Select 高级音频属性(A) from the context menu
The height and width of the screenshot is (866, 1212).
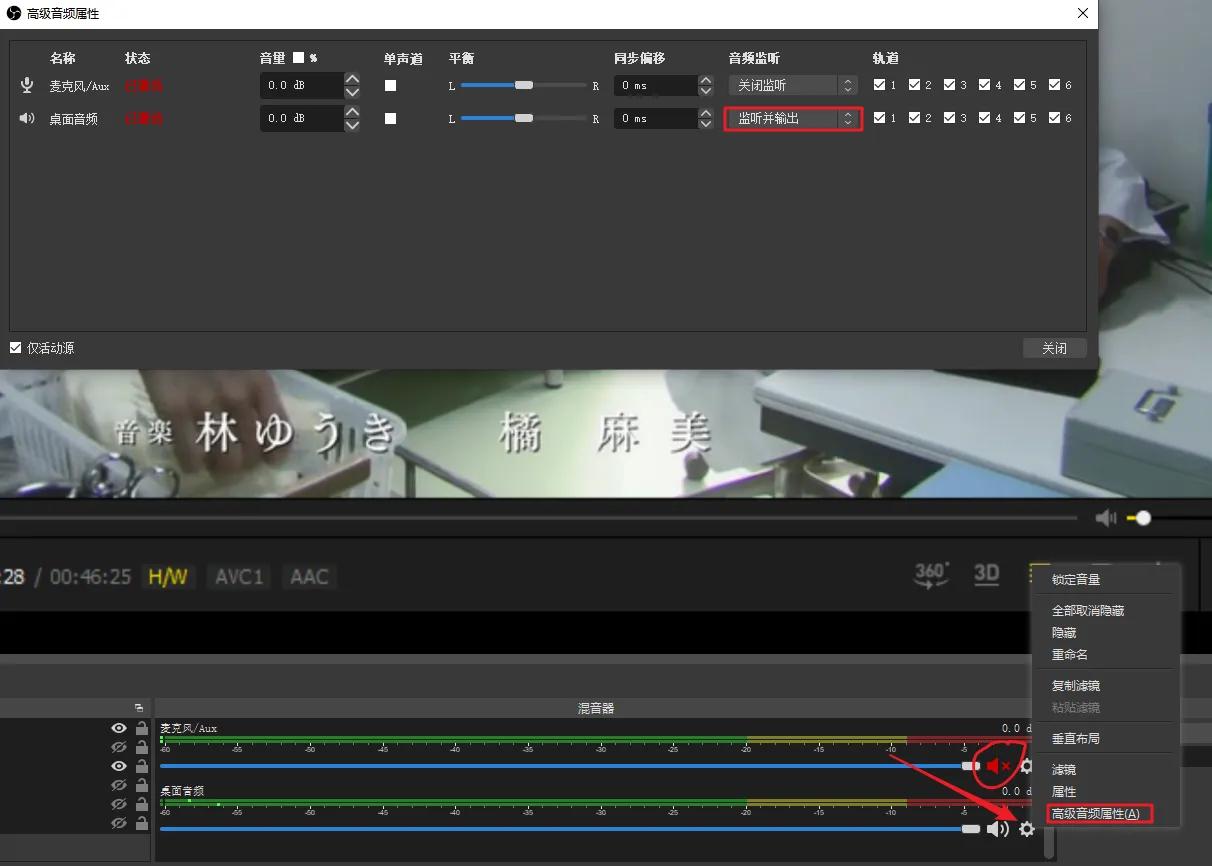coord(1095,813)
